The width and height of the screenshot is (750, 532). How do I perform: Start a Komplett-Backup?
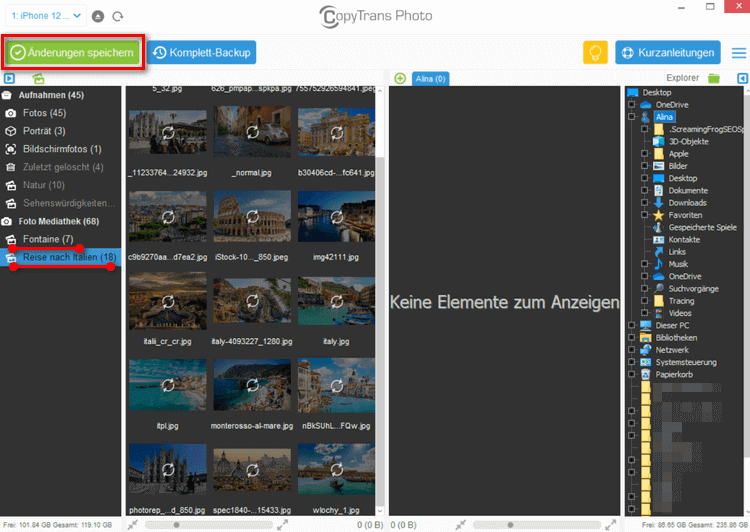[x=201, y=53]
